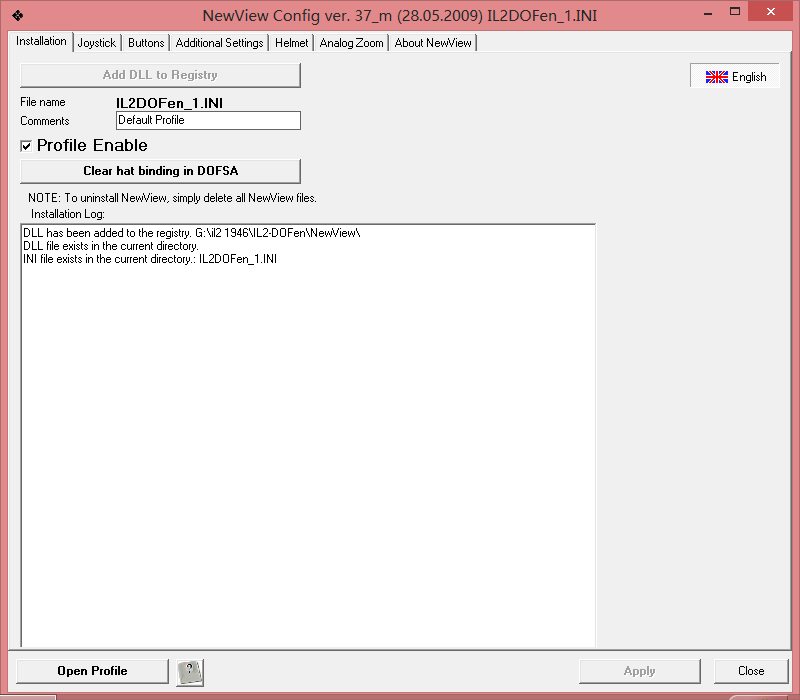800x700 pixels.
Task: Switch to the Installation tab
Action: tap(41, 41)
